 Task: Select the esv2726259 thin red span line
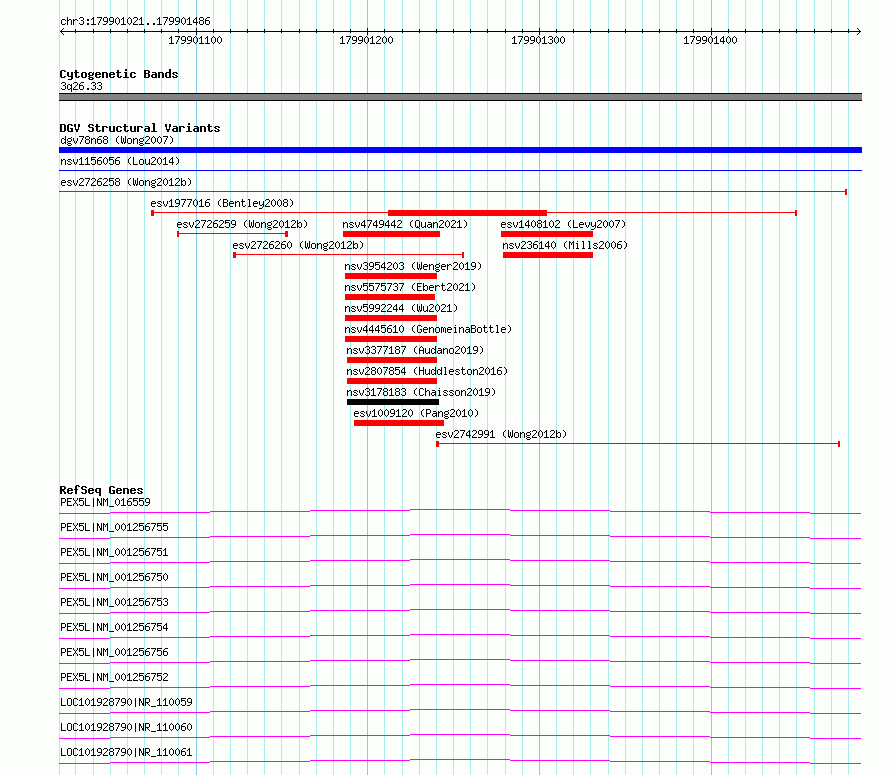click(x=233, y=234)
